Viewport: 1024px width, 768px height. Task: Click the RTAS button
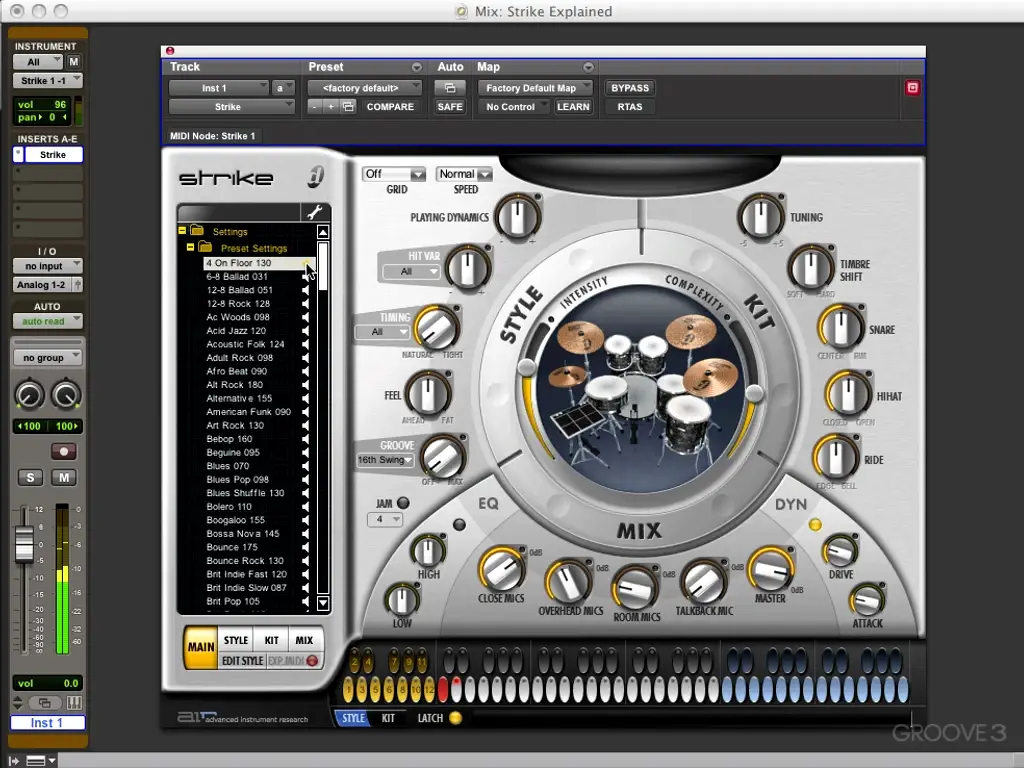630,106
